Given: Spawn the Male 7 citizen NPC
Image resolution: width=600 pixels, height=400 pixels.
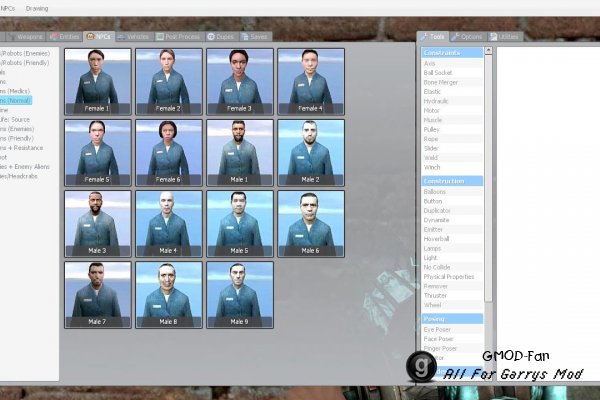Looking at the screenshot, I should pos(98,295).
